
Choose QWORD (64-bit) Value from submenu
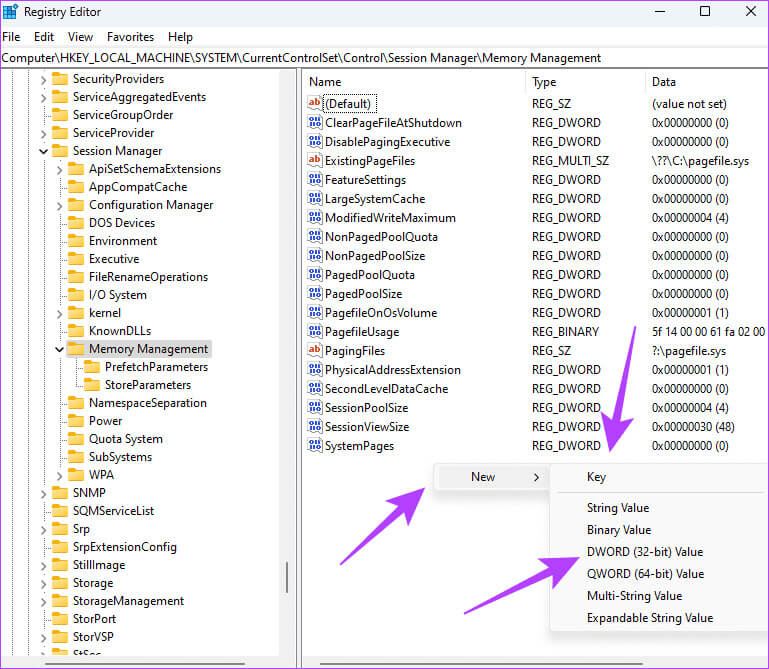(645, 574)
